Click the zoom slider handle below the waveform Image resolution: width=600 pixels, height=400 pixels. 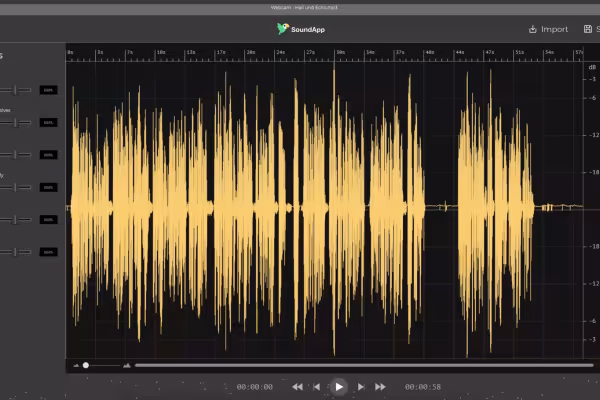click(x=86, y=366)
